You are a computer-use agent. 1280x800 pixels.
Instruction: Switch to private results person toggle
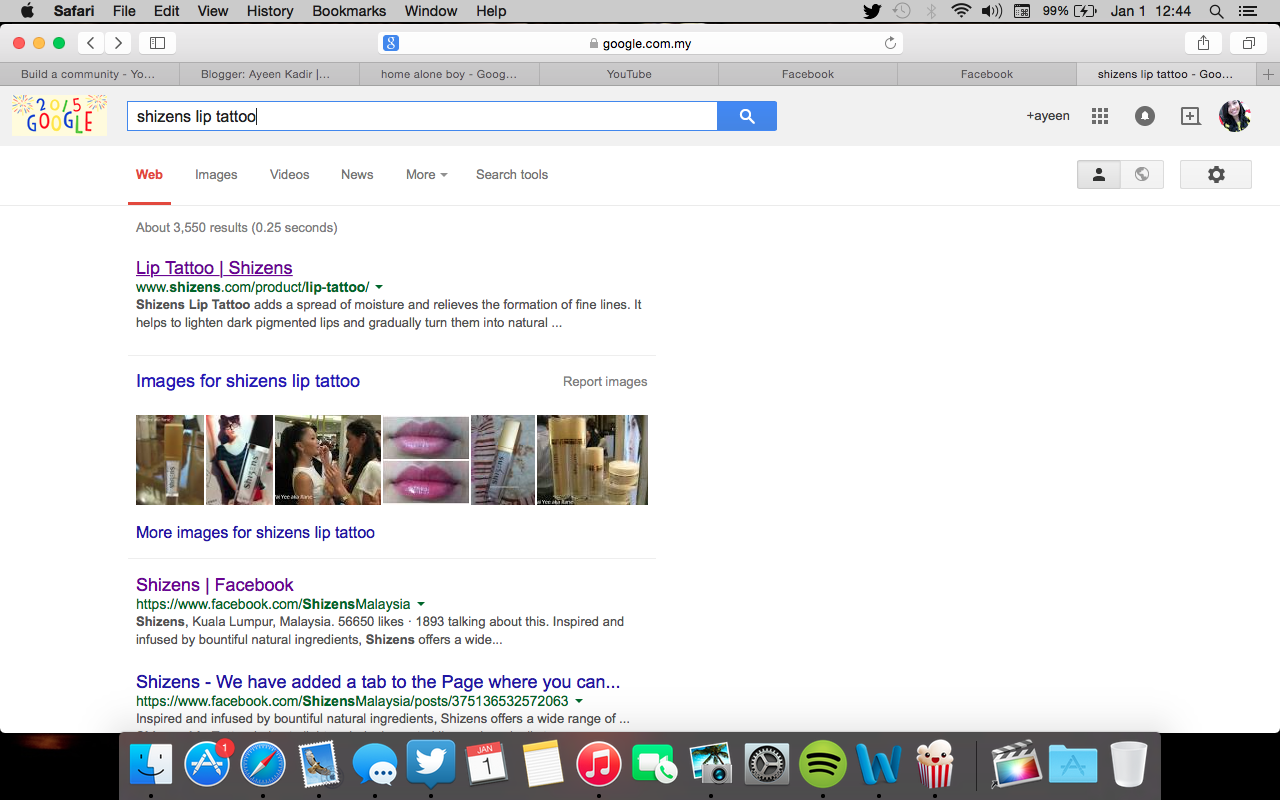(x=1098, y=174)
